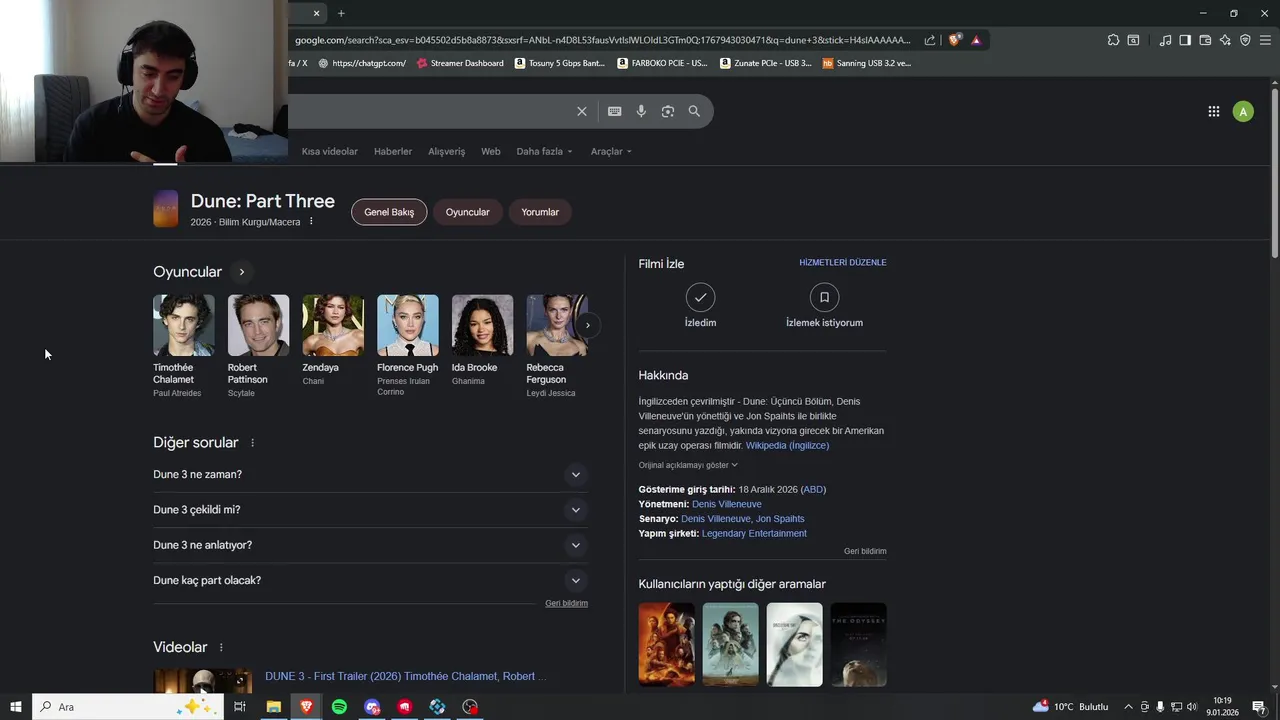Open the Wikipedia (İngilizce) link
Viewport: 1280px width, 720px height.
787,446
